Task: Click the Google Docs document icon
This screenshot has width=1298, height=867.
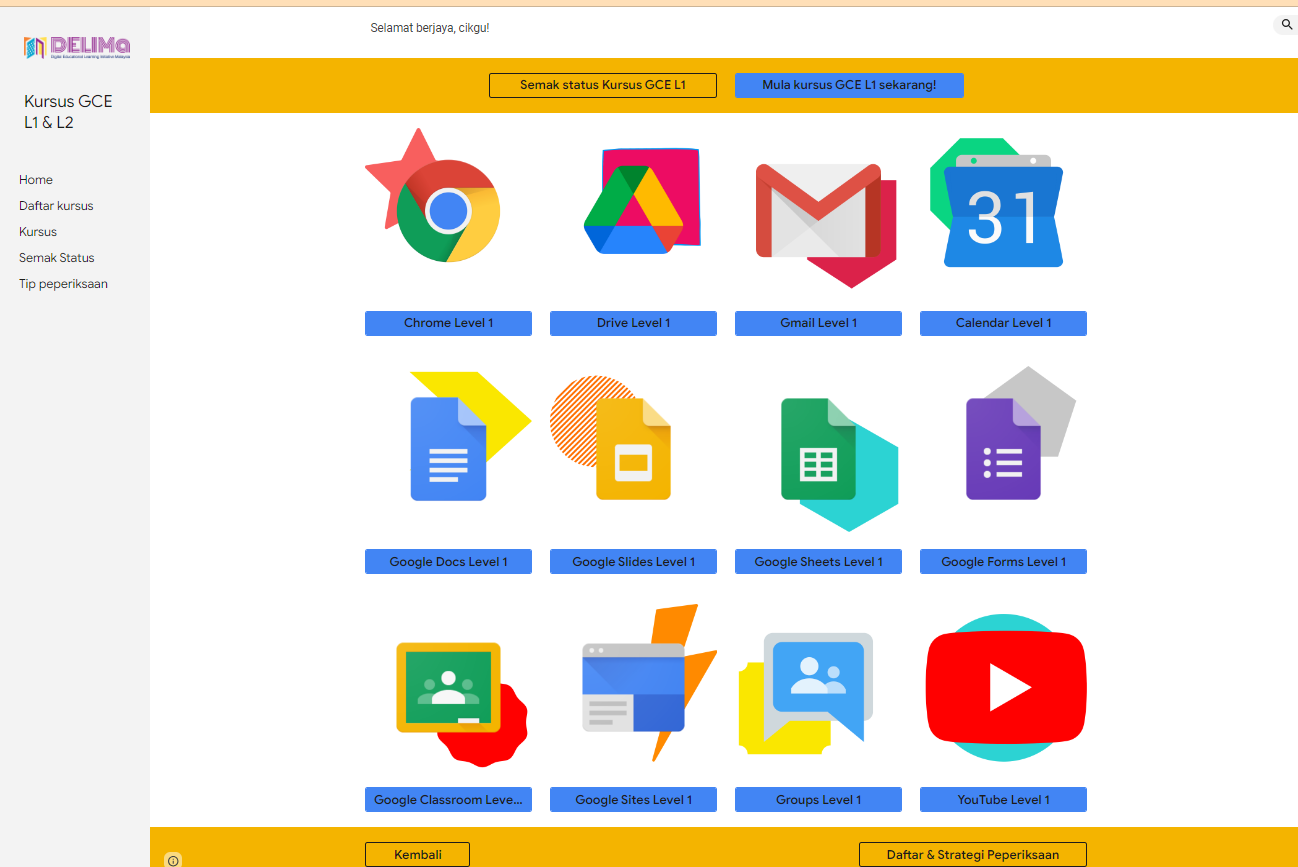Action: click(x=448, y=449)
